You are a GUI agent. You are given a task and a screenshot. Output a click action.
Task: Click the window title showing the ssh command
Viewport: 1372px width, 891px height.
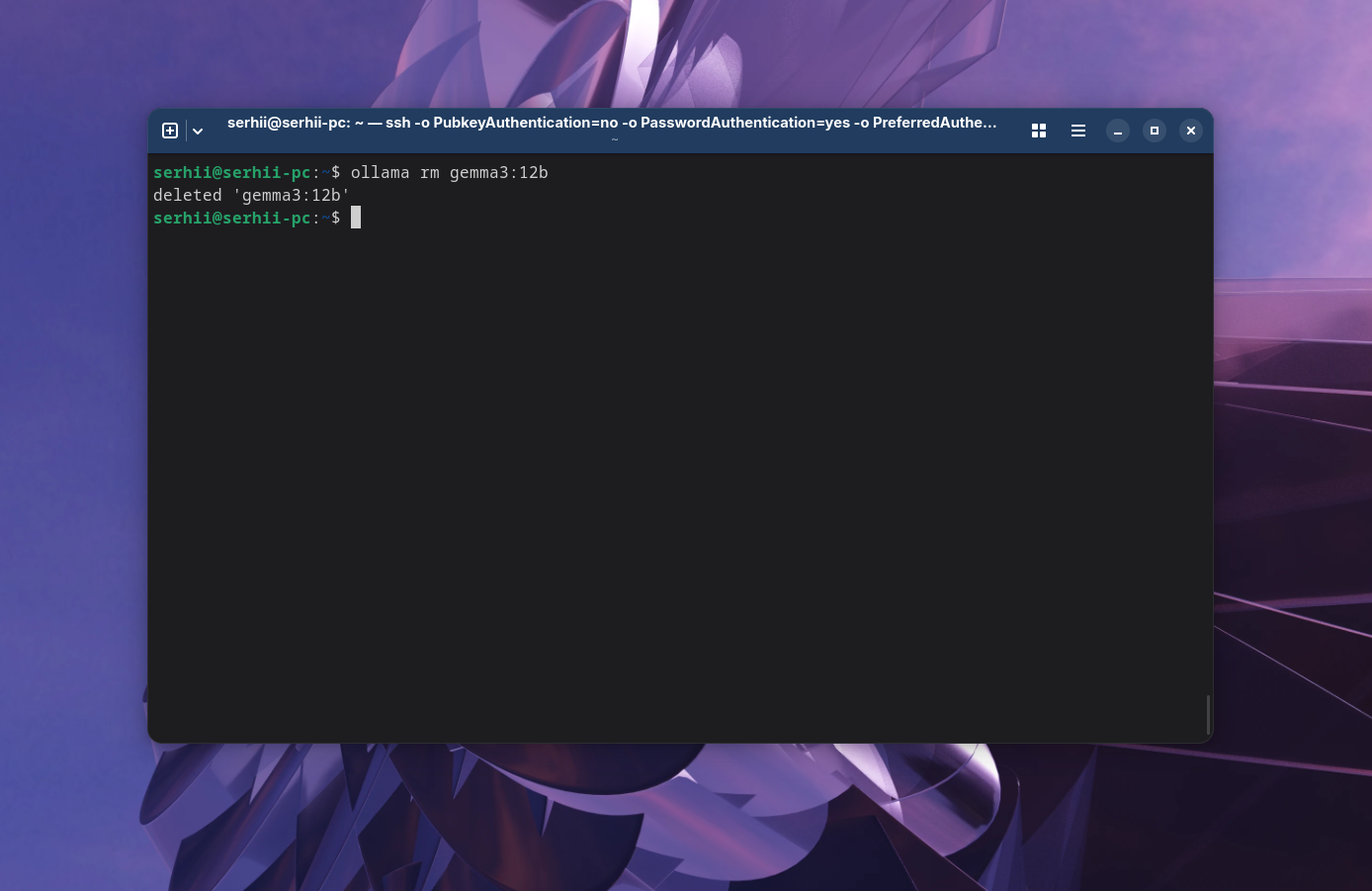pos(612,122)
